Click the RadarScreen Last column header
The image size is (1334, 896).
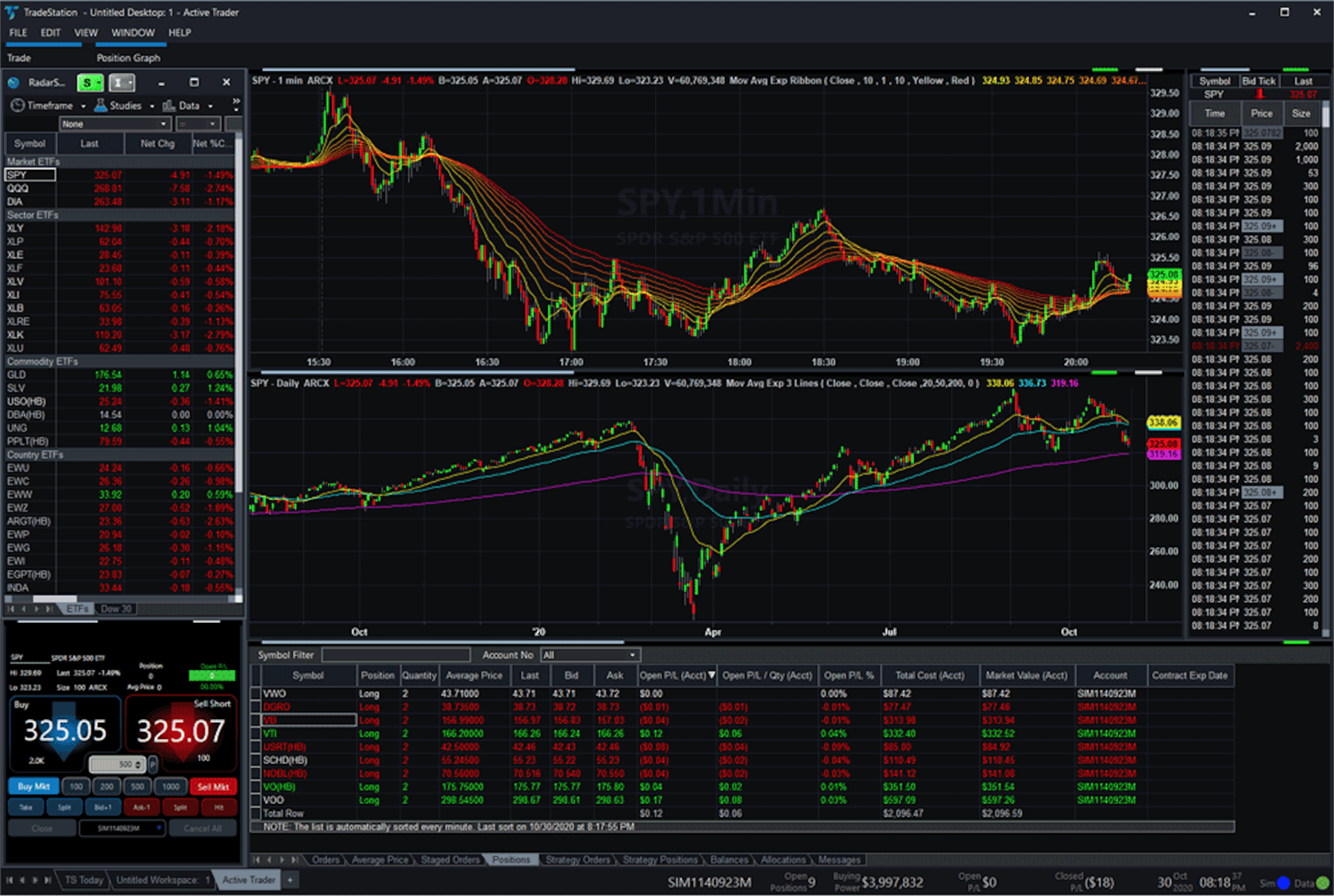(x=90, y=144)
